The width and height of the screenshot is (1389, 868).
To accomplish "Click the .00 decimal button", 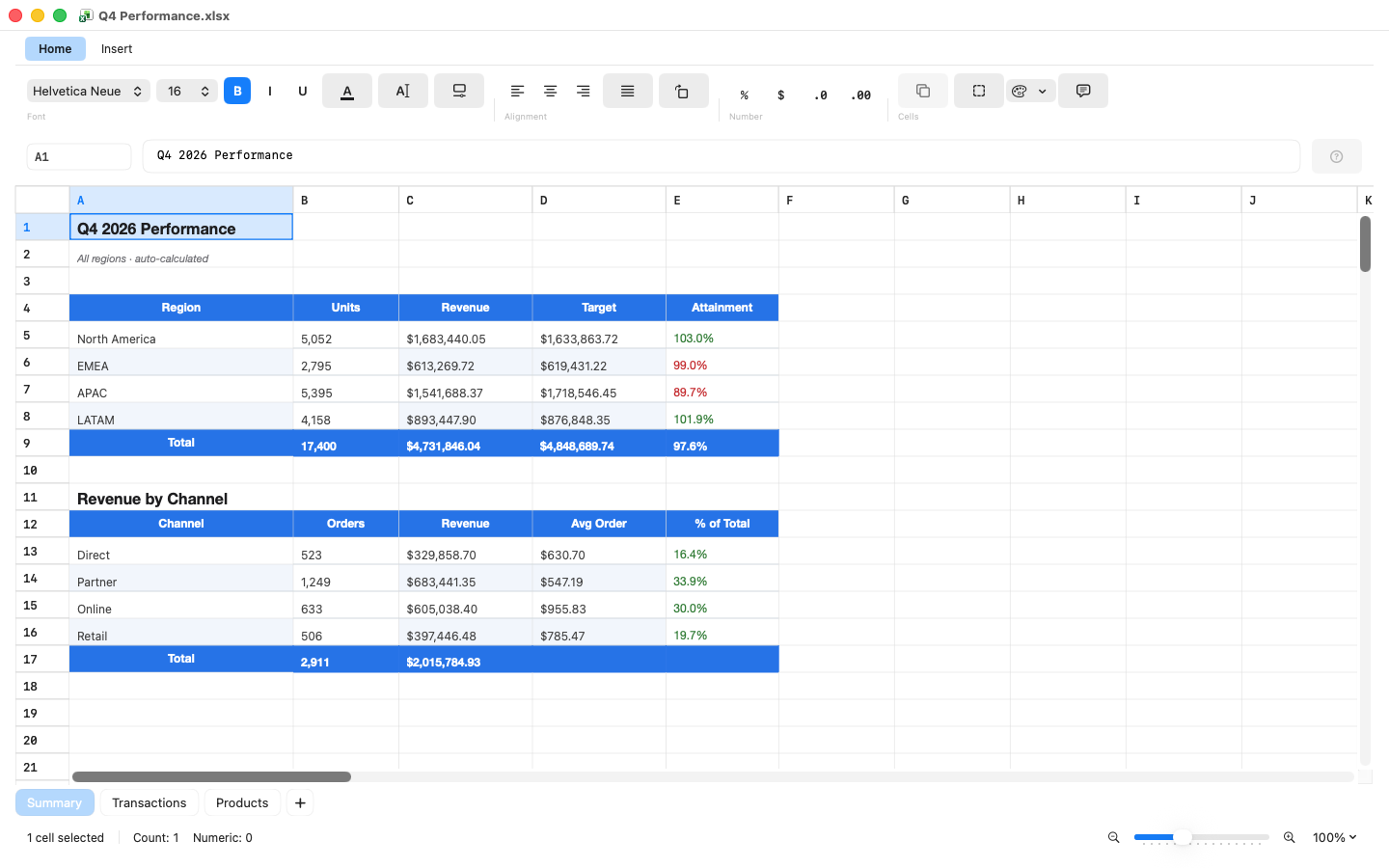I will (861, 95).
